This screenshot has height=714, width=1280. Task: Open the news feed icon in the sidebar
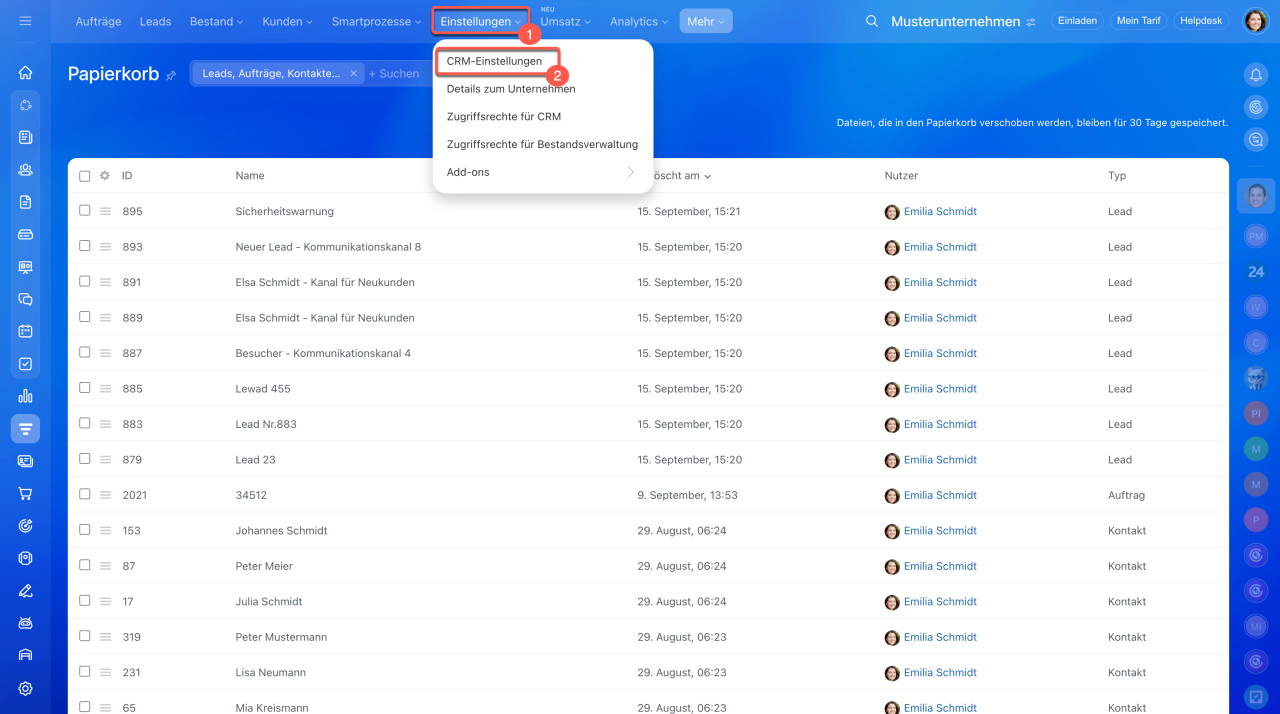26,137
